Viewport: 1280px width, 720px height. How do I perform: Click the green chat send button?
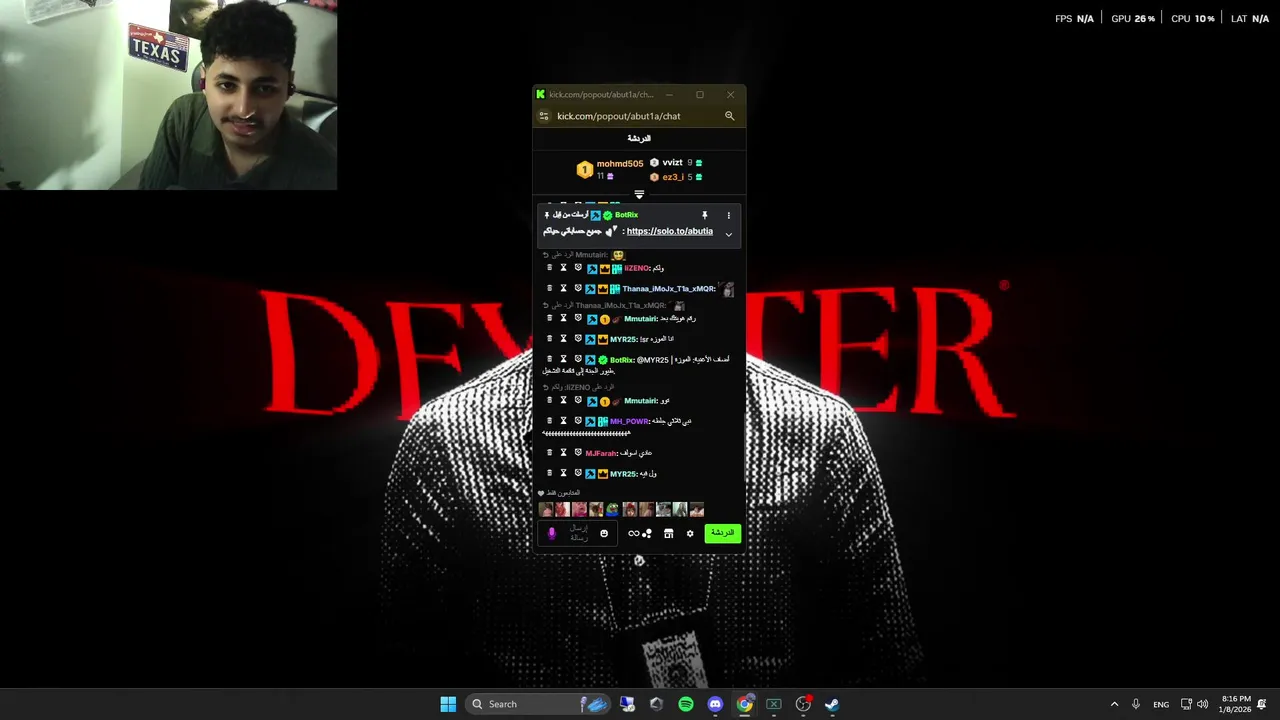click(722, 533)
